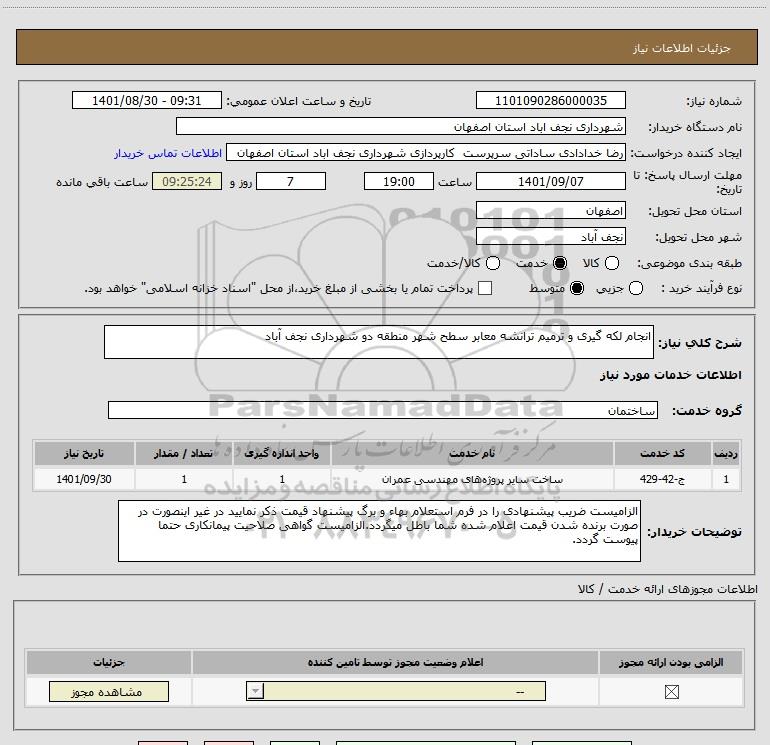
Task: Click the نام خدمت column header
Action: point(472,453)
